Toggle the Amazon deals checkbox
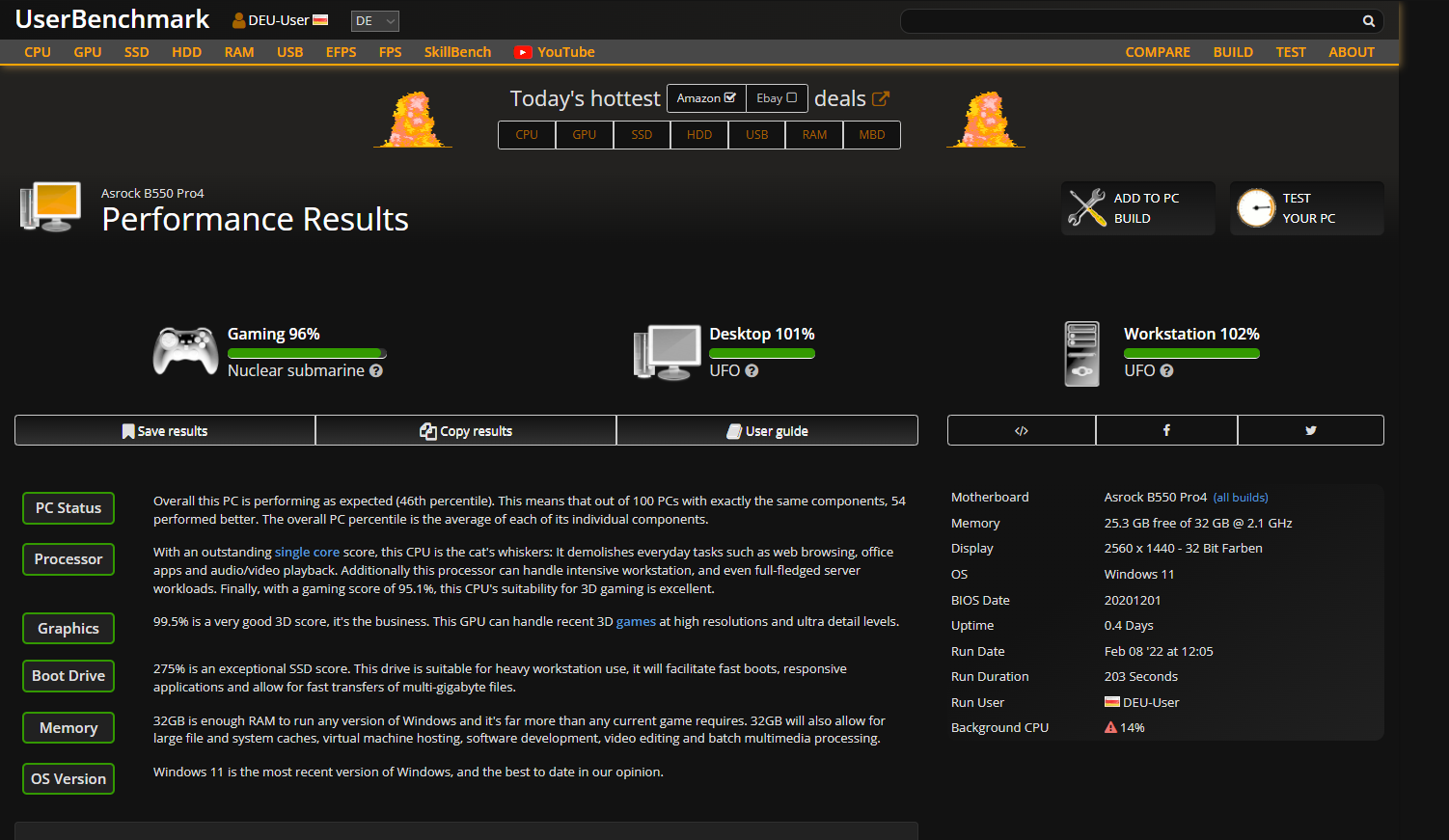Image resolution: width=1449 pixels, height=840 pixels. pyautogui.click(x=729, y=97)
